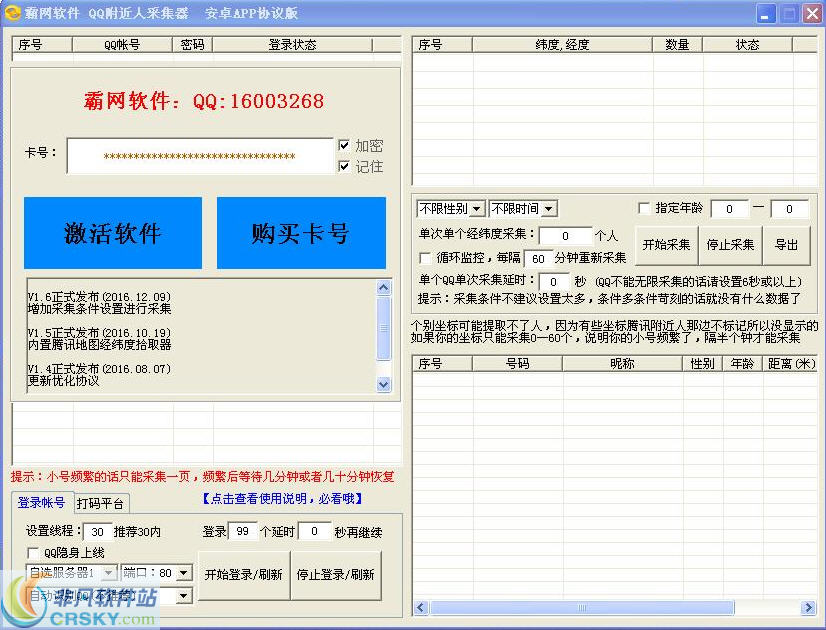Click the 单个QQ单次采集延时 seconds field
Viewport: 826px width, 630px height.
coord(553,282)
